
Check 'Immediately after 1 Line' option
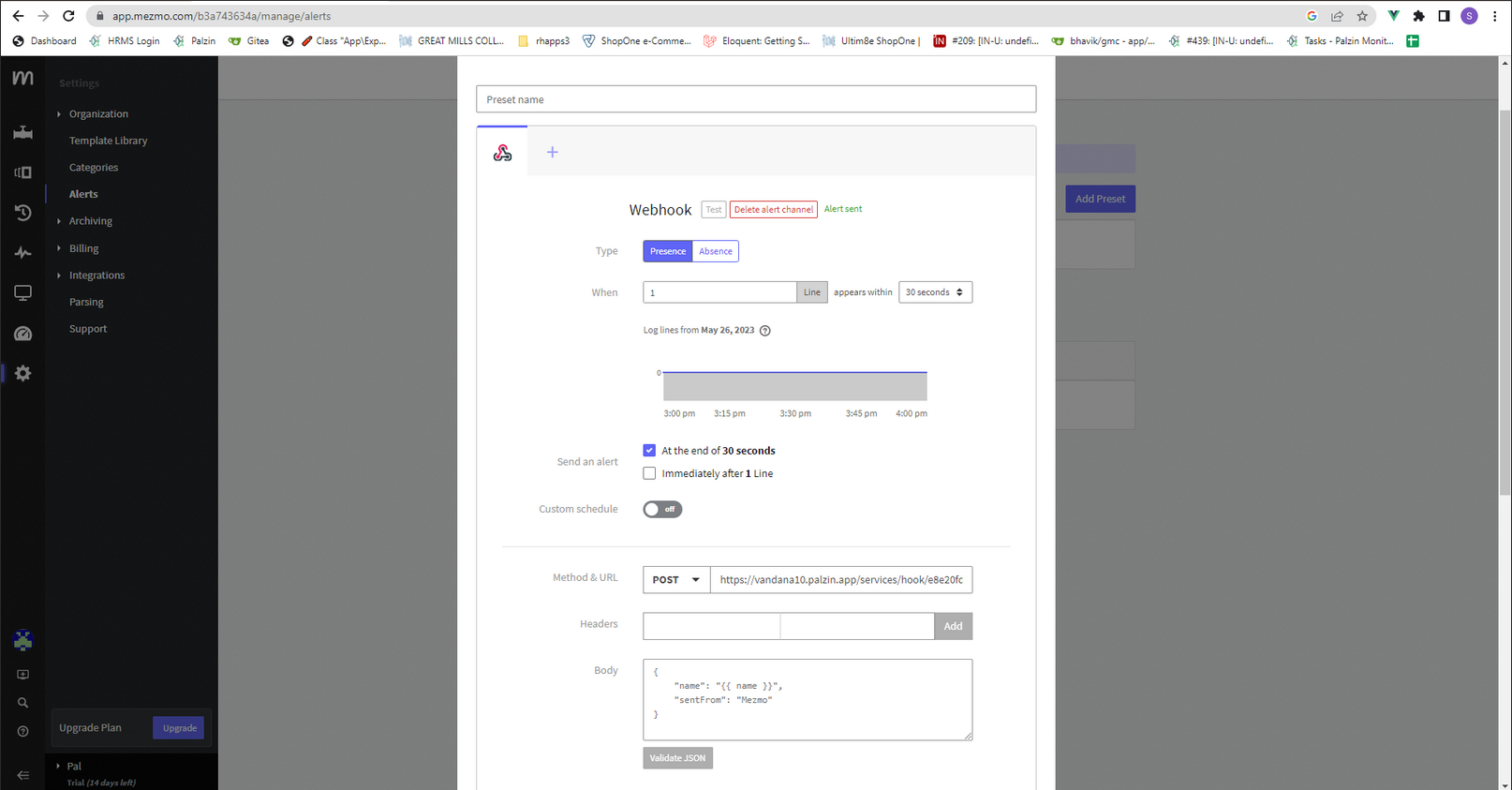coord(649,473)
